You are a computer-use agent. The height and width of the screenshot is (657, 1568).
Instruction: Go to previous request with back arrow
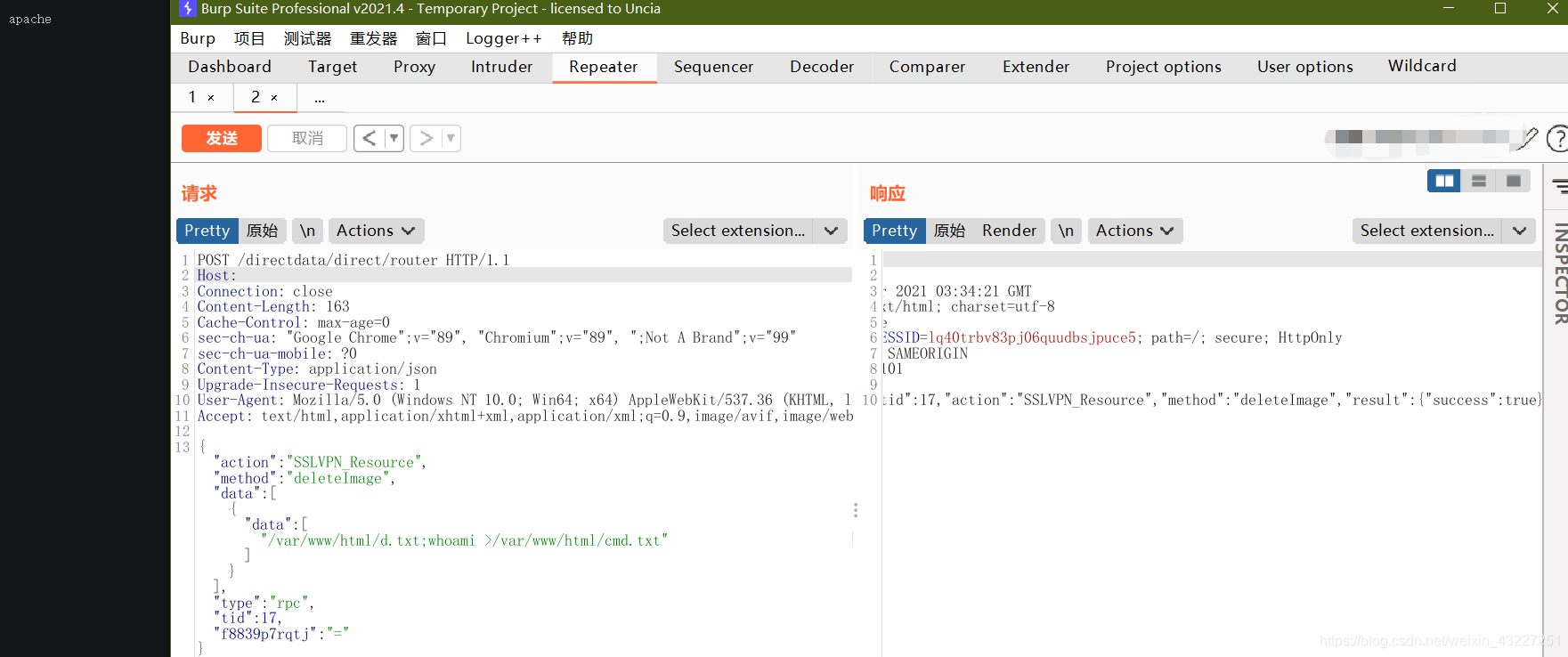[x=369, y=138]
